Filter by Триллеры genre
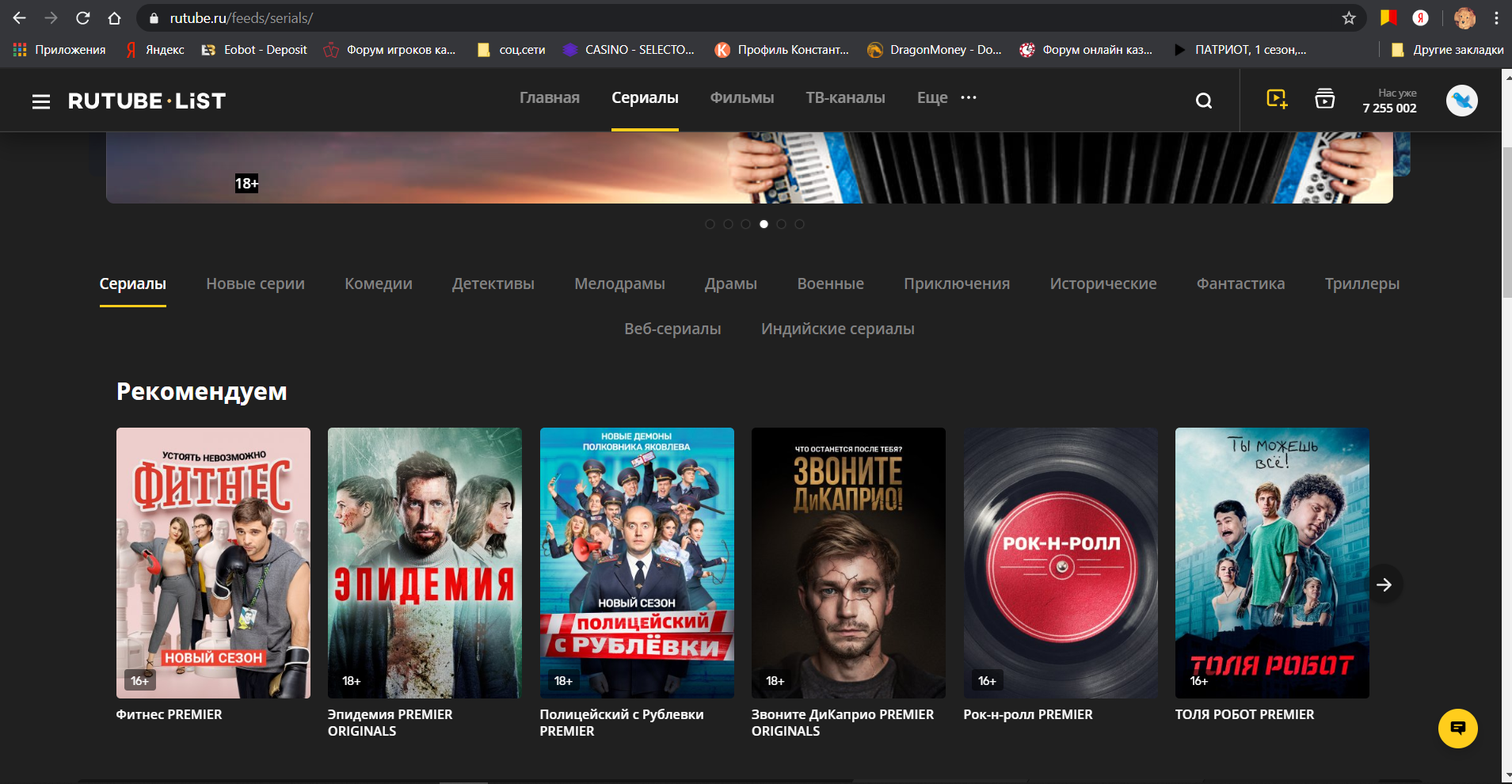This screenshot has height=784, width=1512. [1362, 284]
